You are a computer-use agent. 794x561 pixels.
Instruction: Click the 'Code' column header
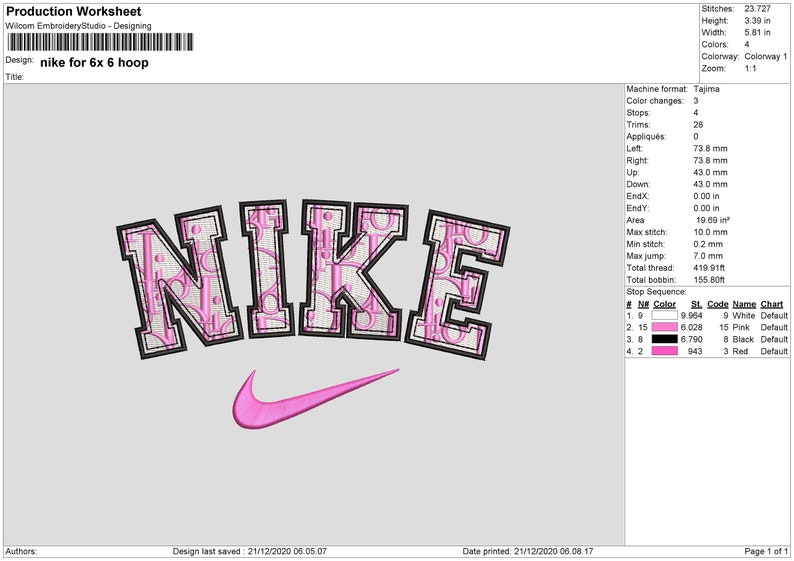click(x=718, y=304)
